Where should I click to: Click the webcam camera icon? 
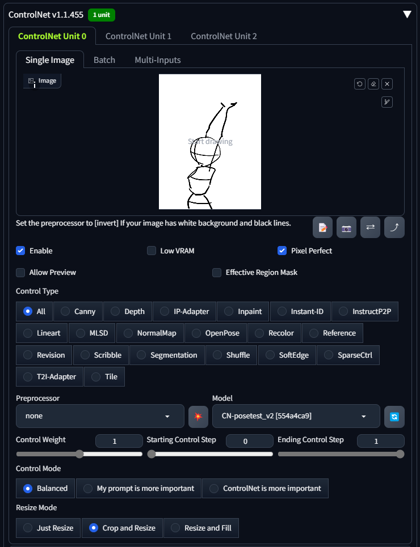coord(346,228)
